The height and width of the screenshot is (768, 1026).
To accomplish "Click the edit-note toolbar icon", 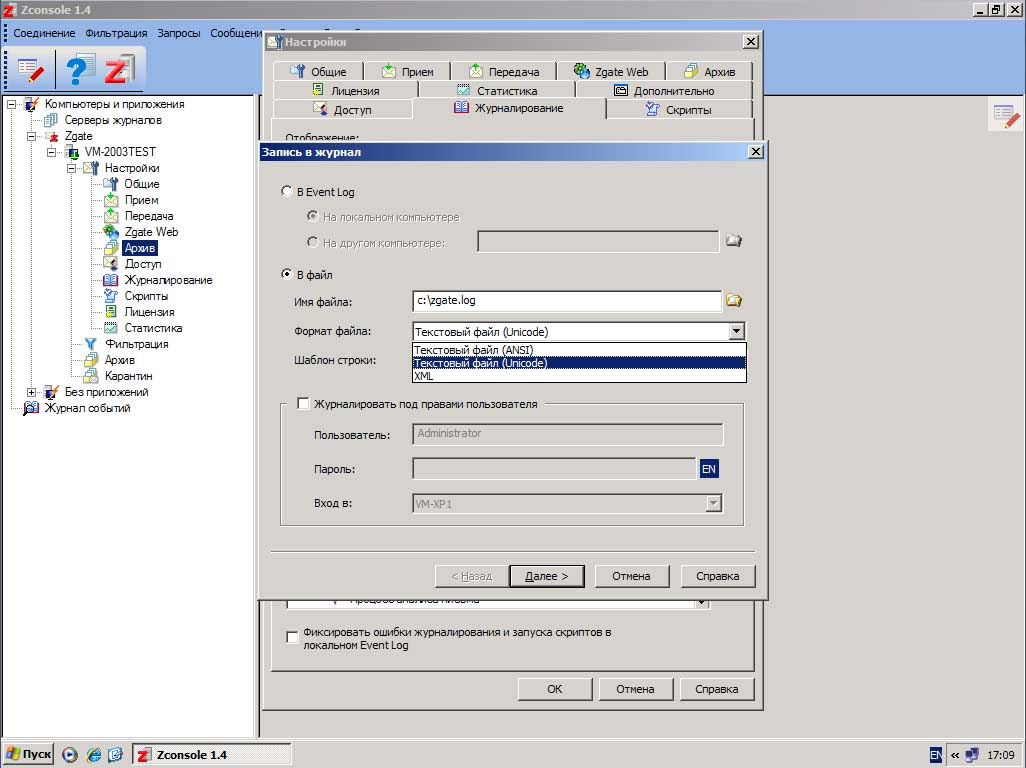I will [30, 69].
